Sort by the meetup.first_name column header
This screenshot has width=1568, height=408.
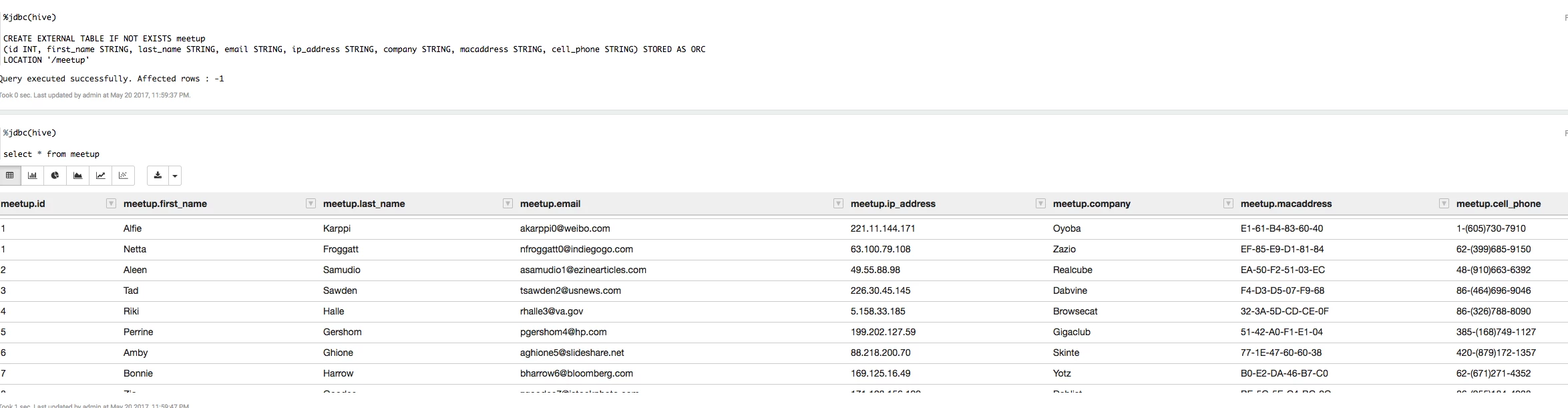pos(165,204)
